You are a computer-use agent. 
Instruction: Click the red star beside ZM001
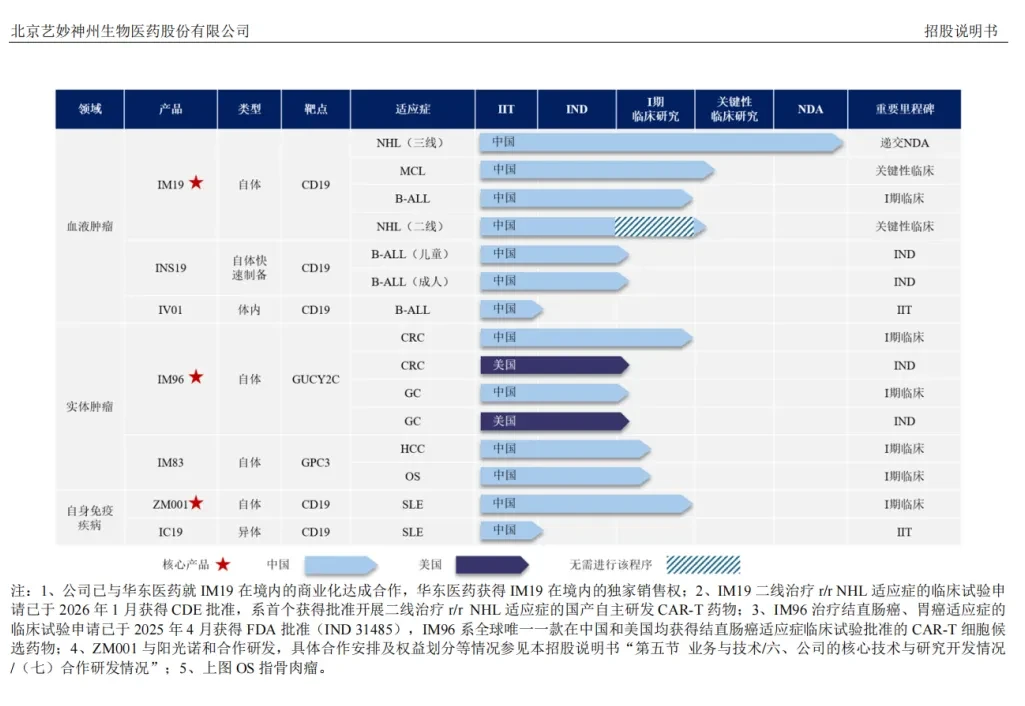coord(196,503)
